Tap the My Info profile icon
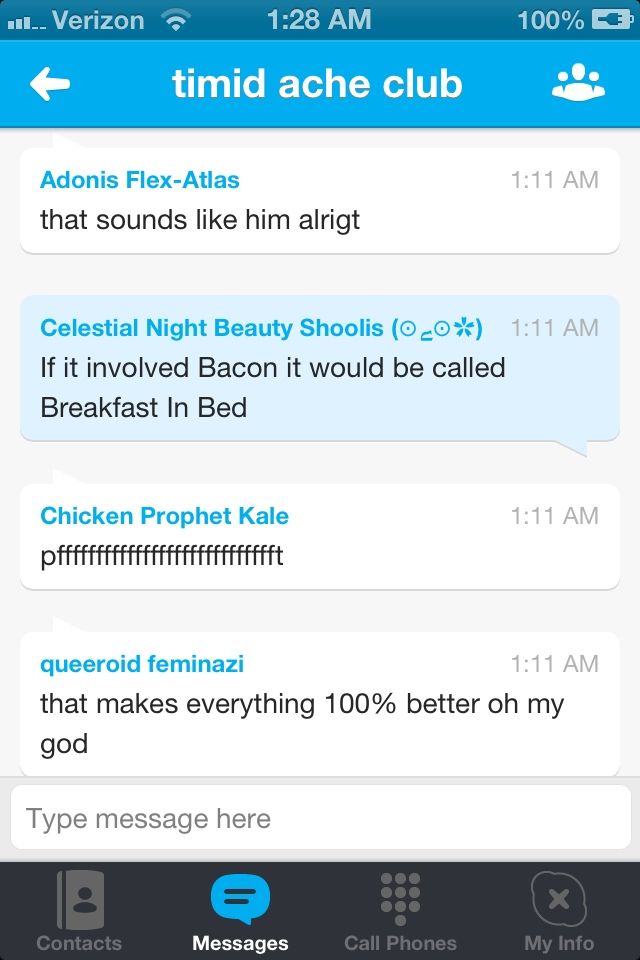Viewport: 640px width, 960px height. pos(559,898)
